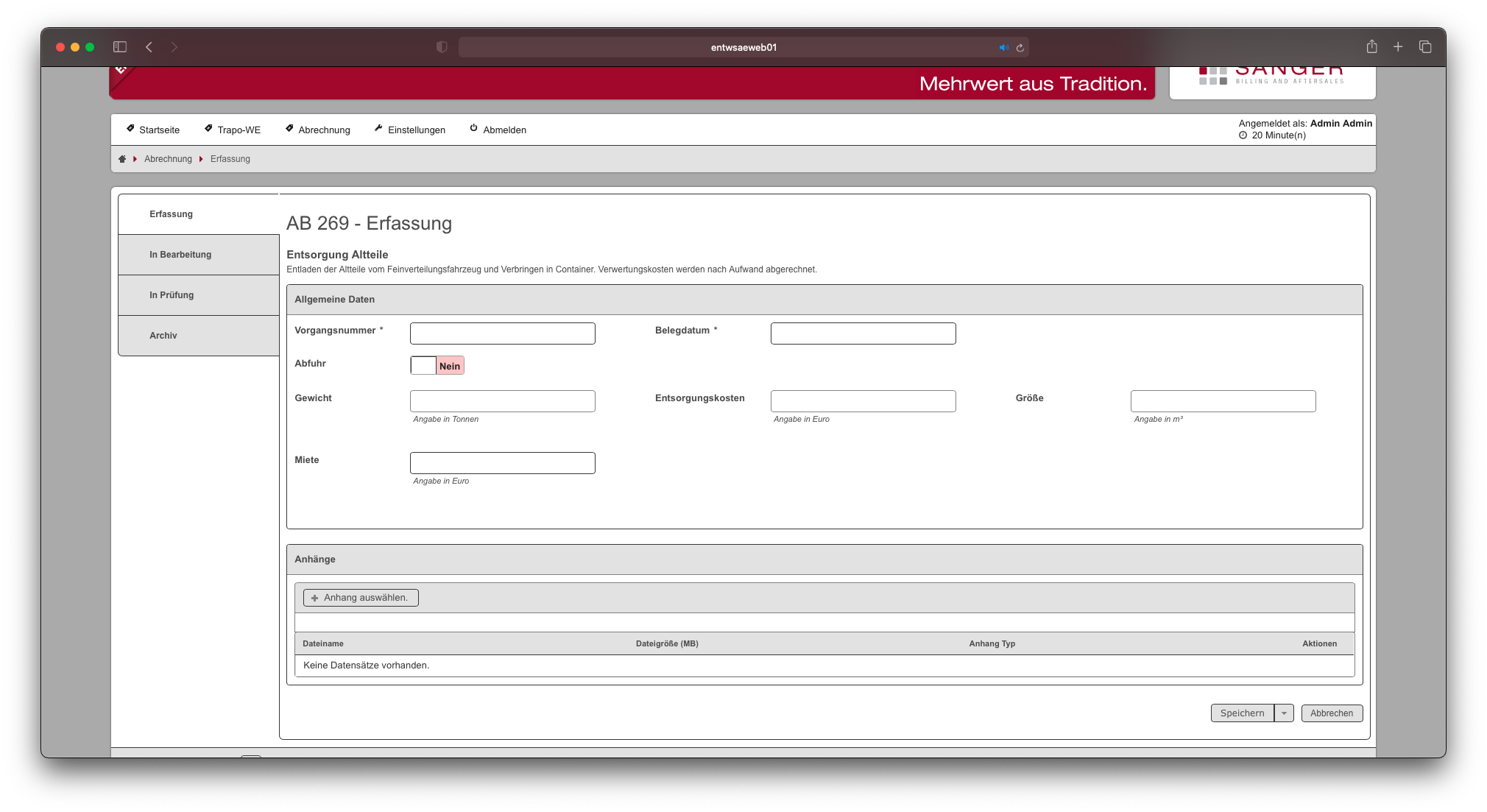
Task: Reload the page with refresh icon
Action: pyautogui.click(x=1020, y=47)
